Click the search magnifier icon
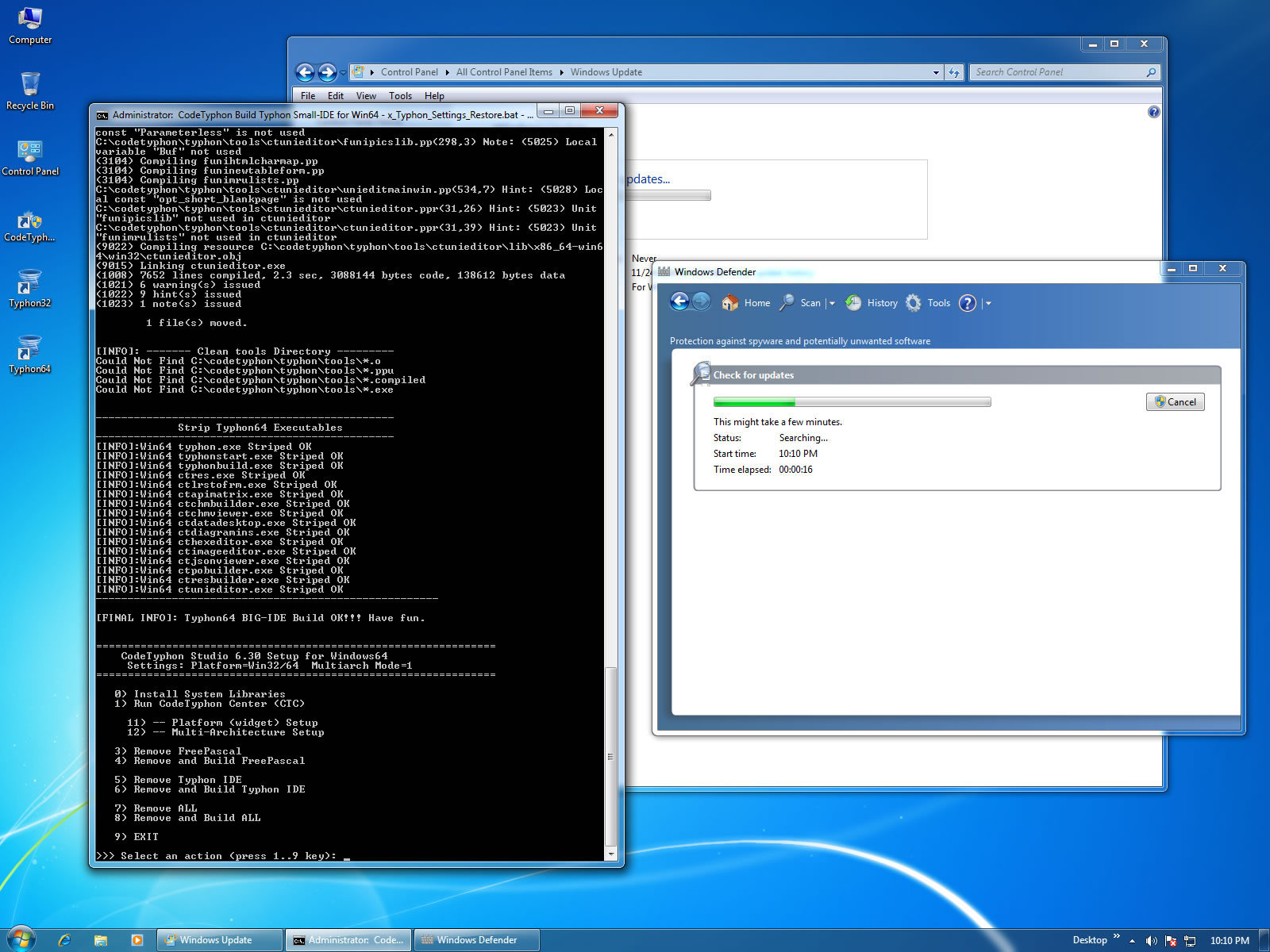This screenshot has height=952, width=1270. pos(1151,72)
